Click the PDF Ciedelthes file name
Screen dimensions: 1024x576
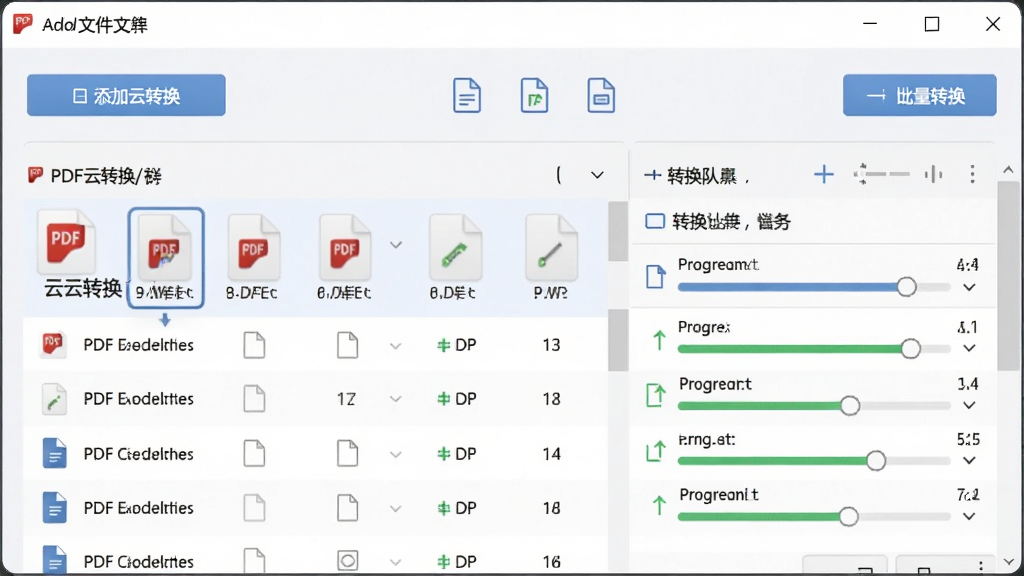138,454
